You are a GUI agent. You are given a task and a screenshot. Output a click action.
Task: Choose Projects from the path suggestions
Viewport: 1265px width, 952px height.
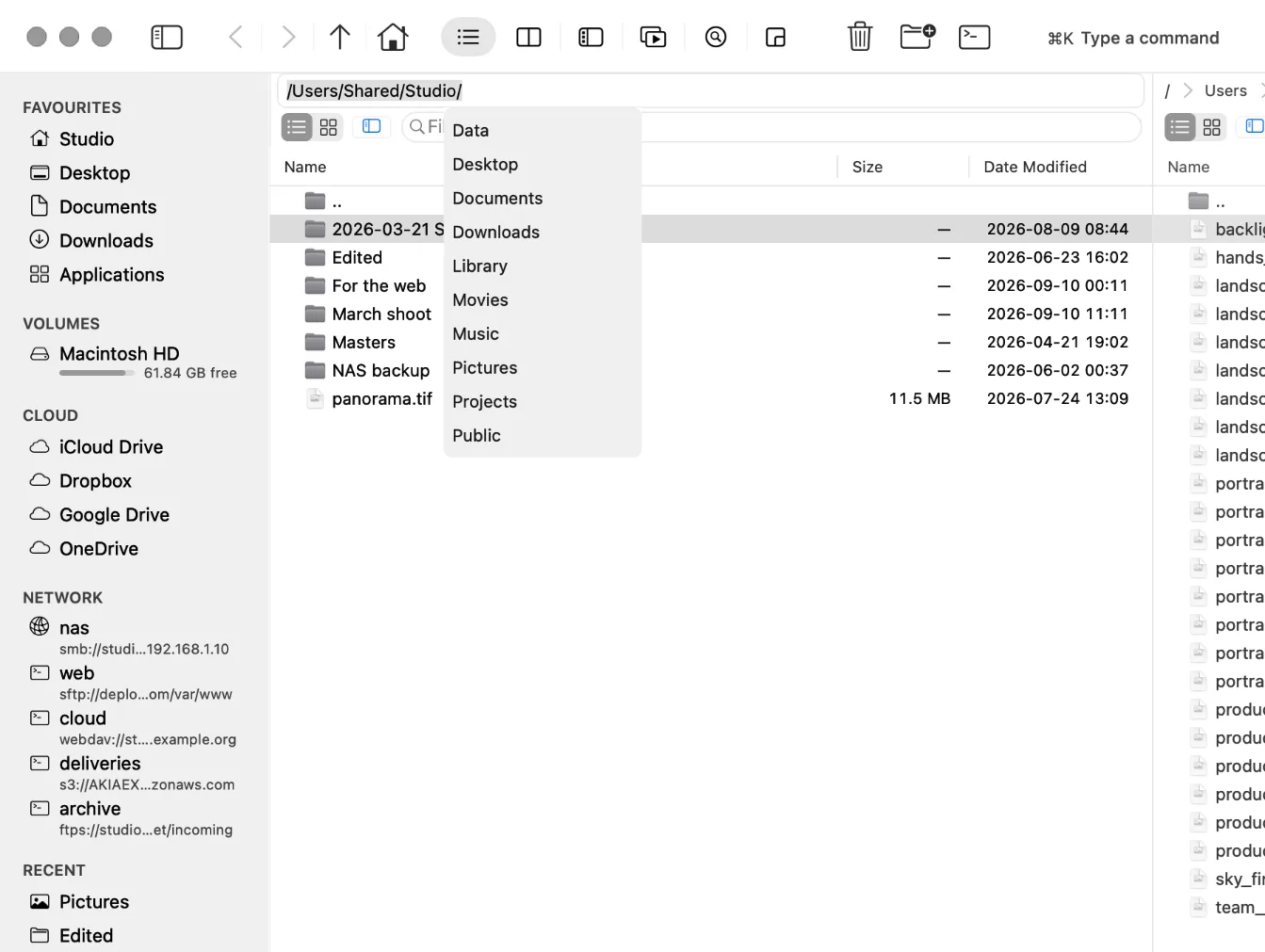[543, 402]
